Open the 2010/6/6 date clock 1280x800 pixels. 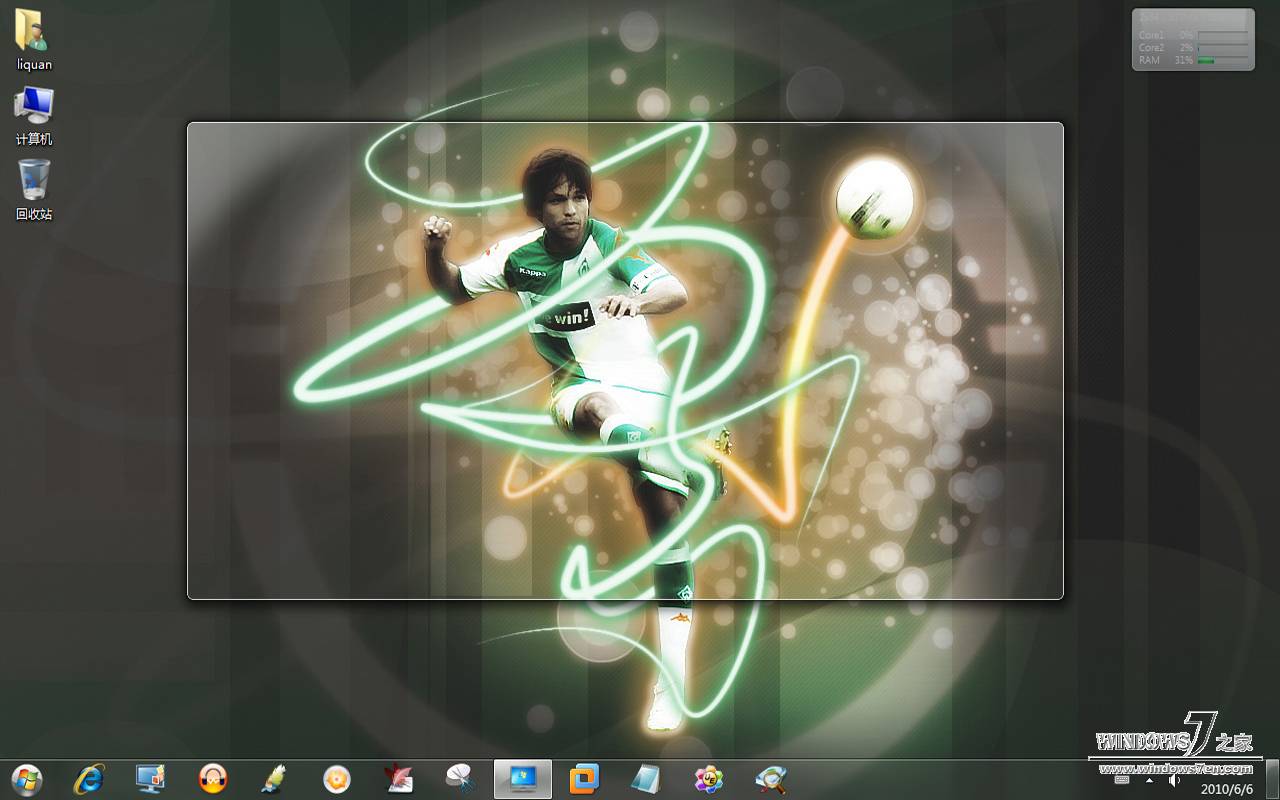1227,789
